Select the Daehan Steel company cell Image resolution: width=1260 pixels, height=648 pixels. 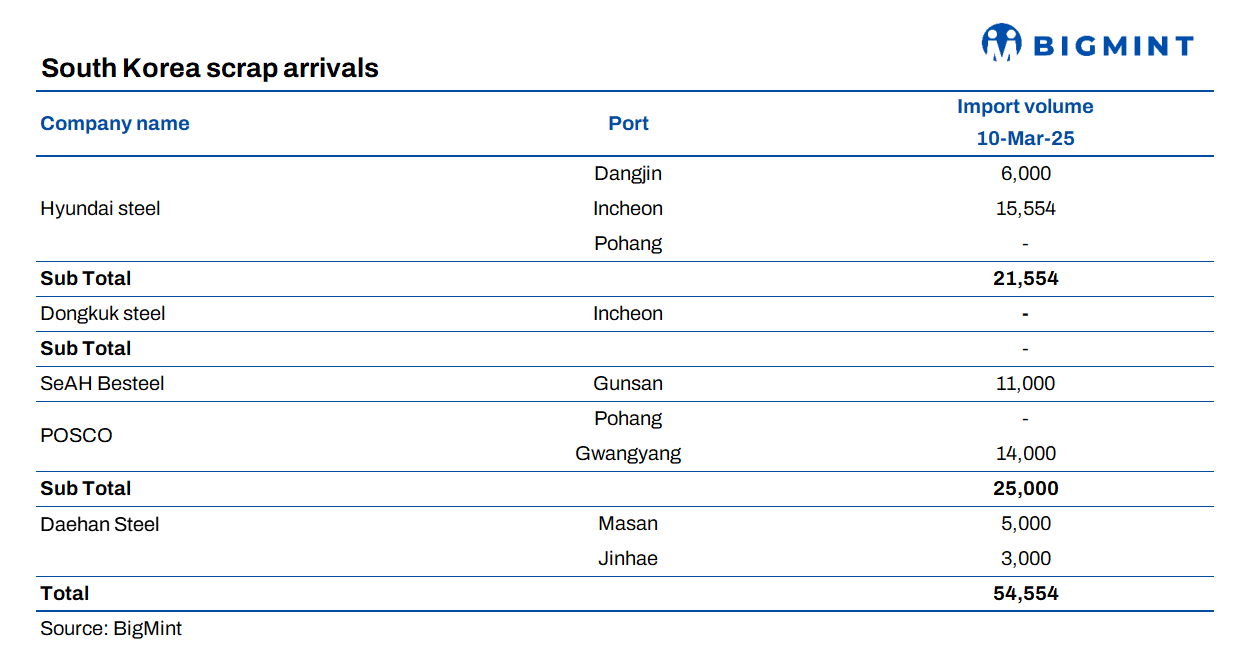tap(100, 524)
